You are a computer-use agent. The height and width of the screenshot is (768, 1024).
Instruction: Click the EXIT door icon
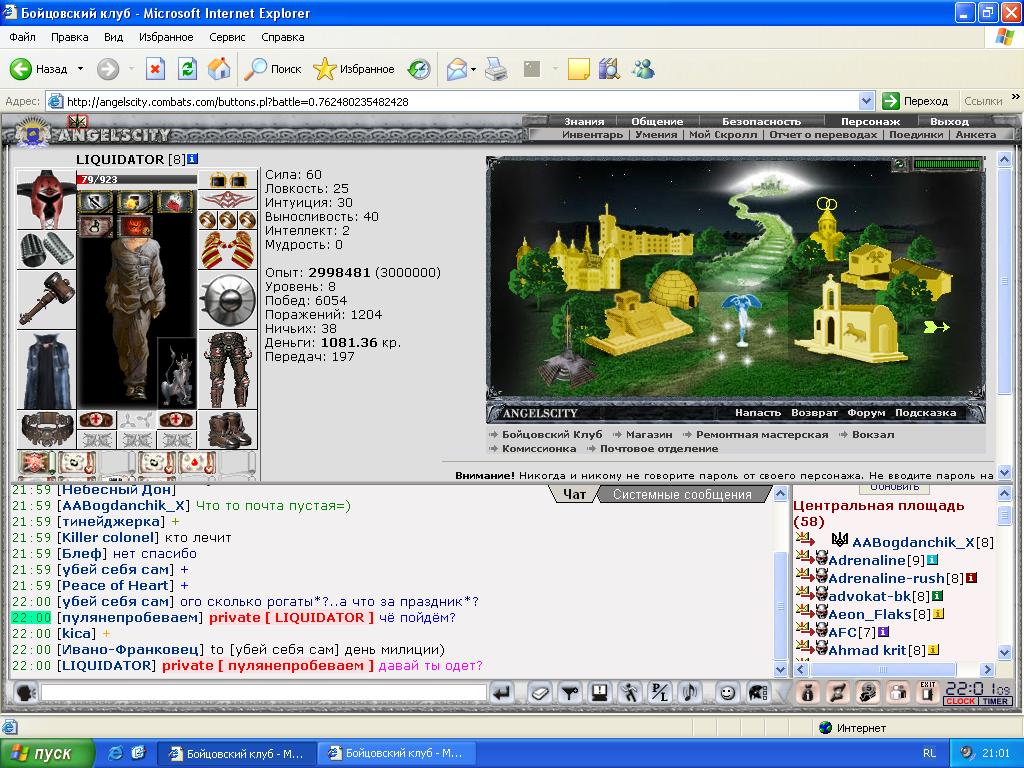pos(927,692)
